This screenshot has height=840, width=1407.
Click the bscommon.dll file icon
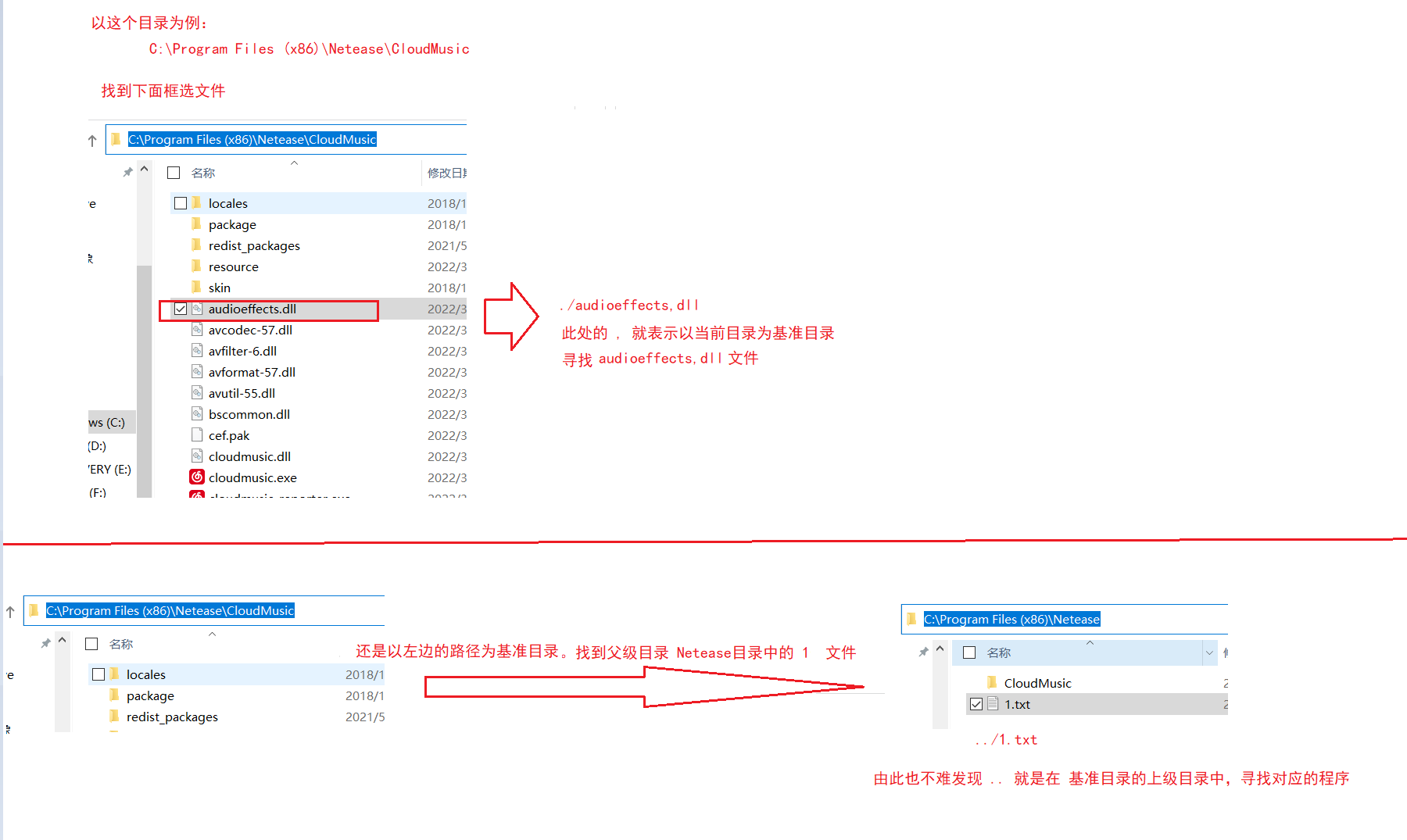[x=197, y=414]
